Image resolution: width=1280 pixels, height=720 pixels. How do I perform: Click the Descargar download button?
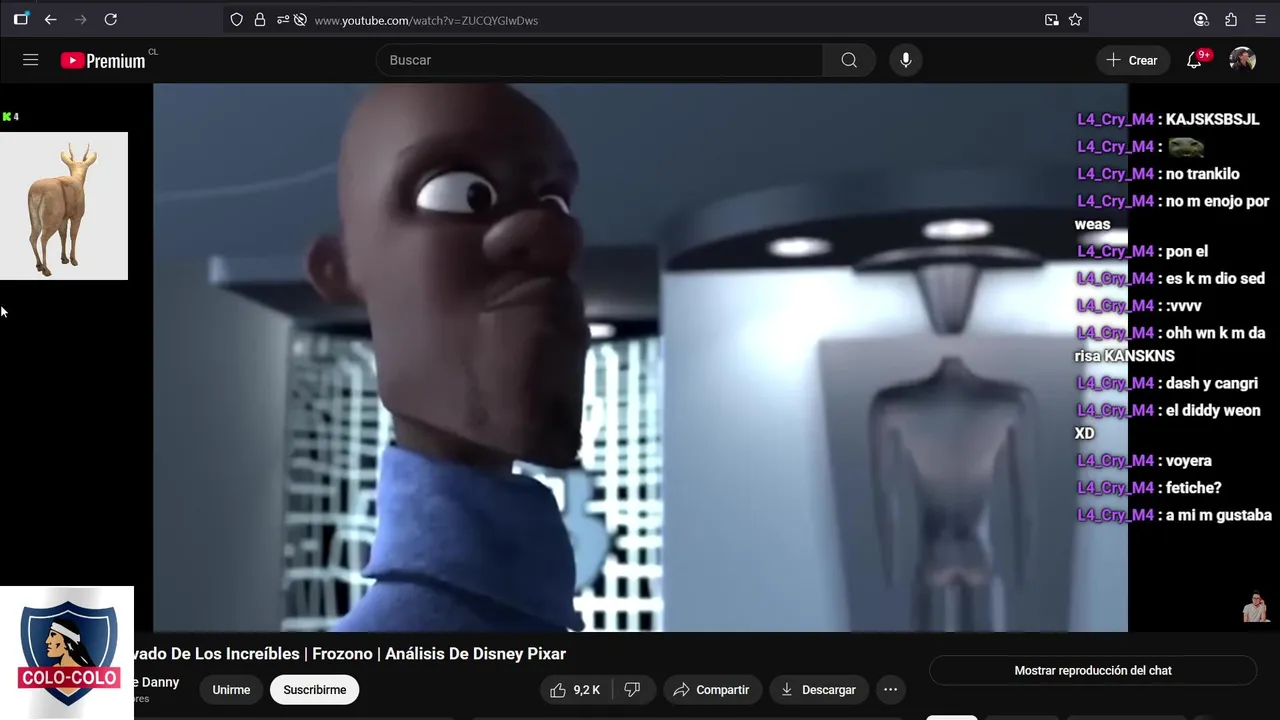(819, 690)
